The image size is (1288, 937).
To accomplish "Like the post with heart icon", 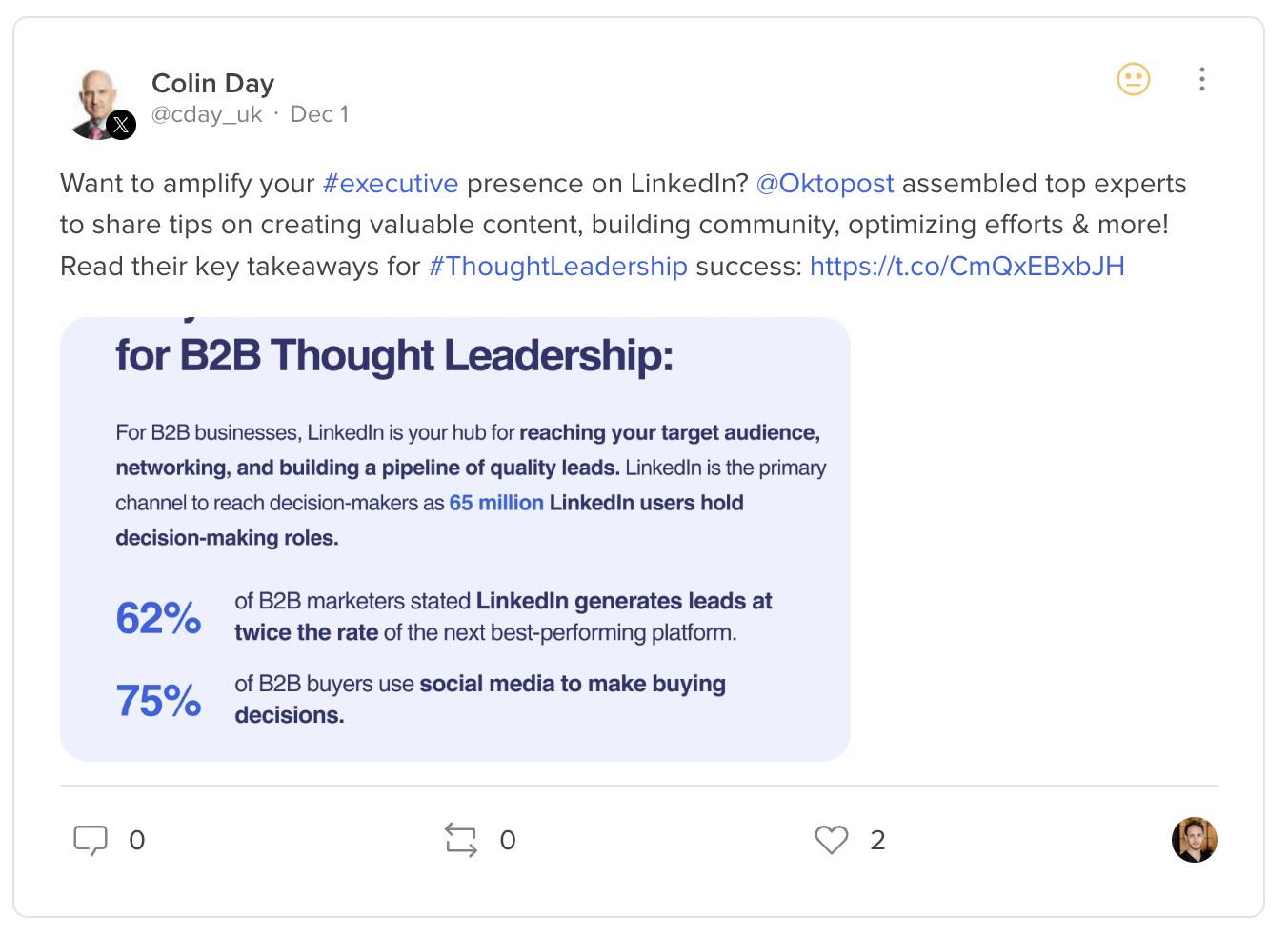I will click(x=832, y=840).
